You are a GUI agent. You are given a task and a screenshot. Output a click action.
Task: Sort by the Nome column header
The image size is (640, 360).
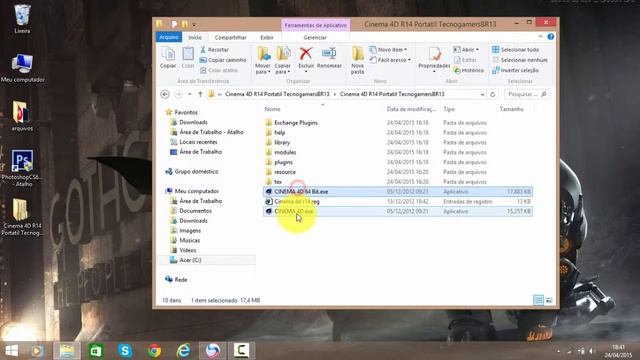(272, 109)
